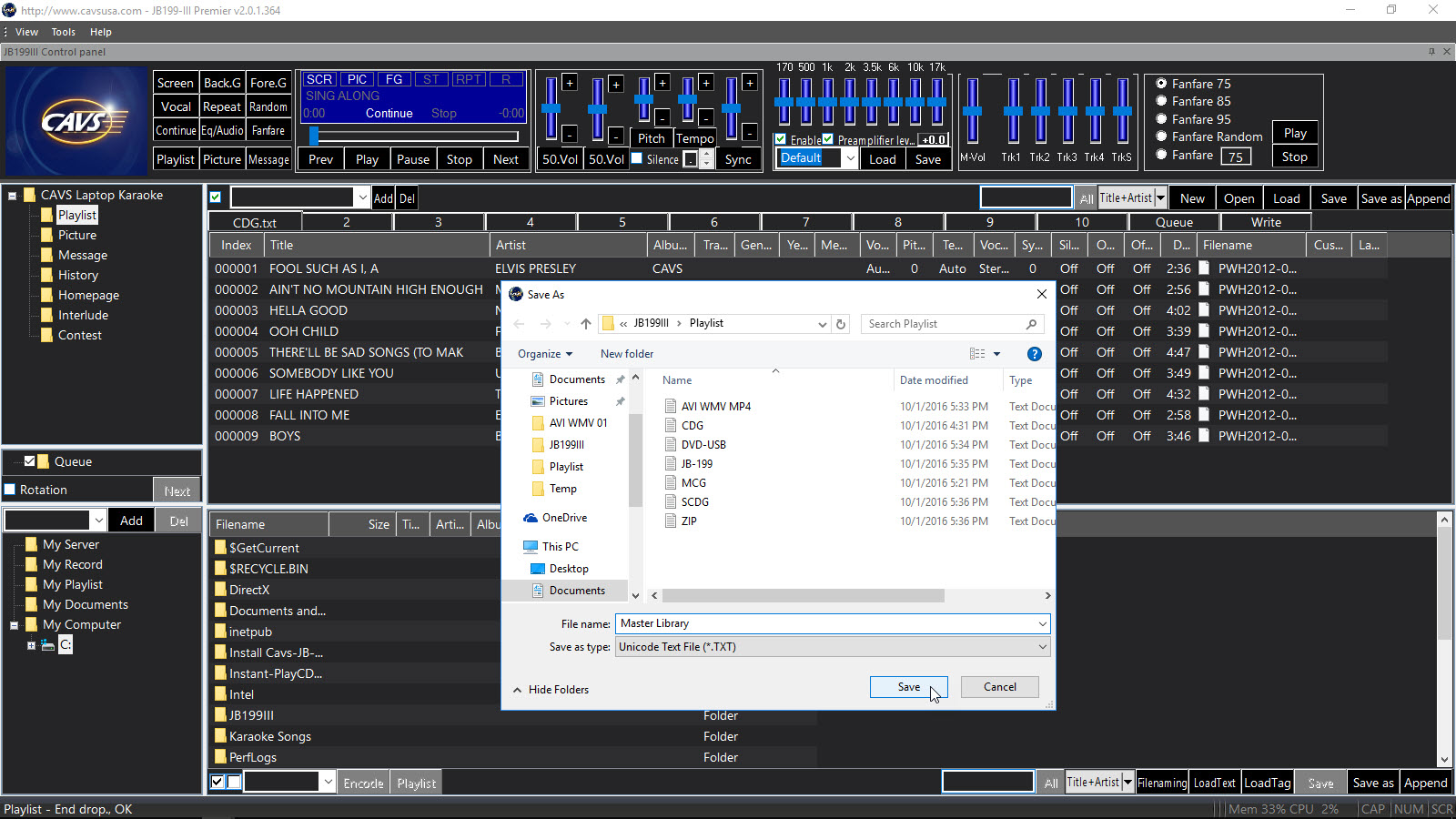Image resolution: width=1456 pixels, height=819 pixels.
Task: Select the Fanfare 95 radio button
Action: pos(1161,119)
